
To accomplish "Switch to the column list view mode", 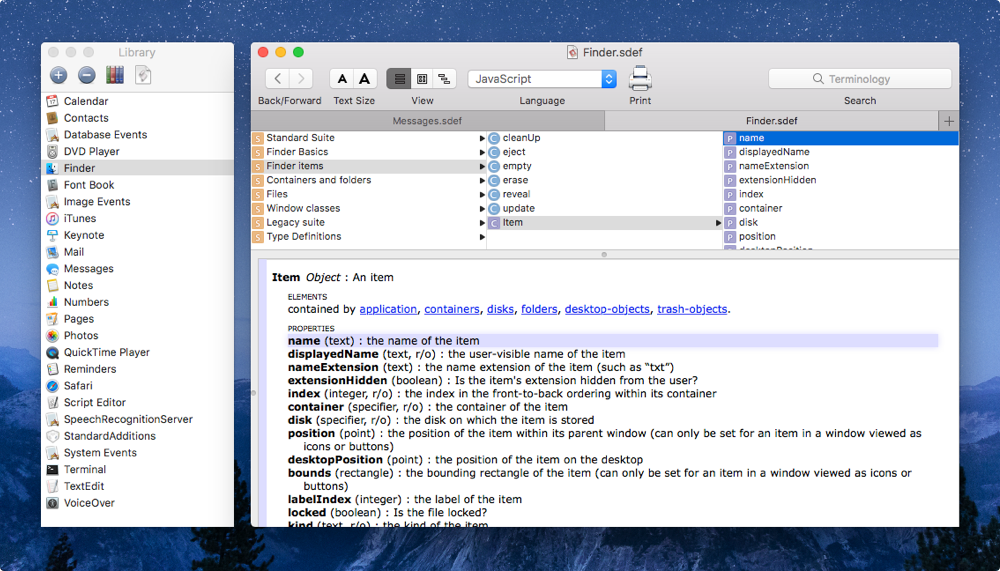I will (399, 79).
